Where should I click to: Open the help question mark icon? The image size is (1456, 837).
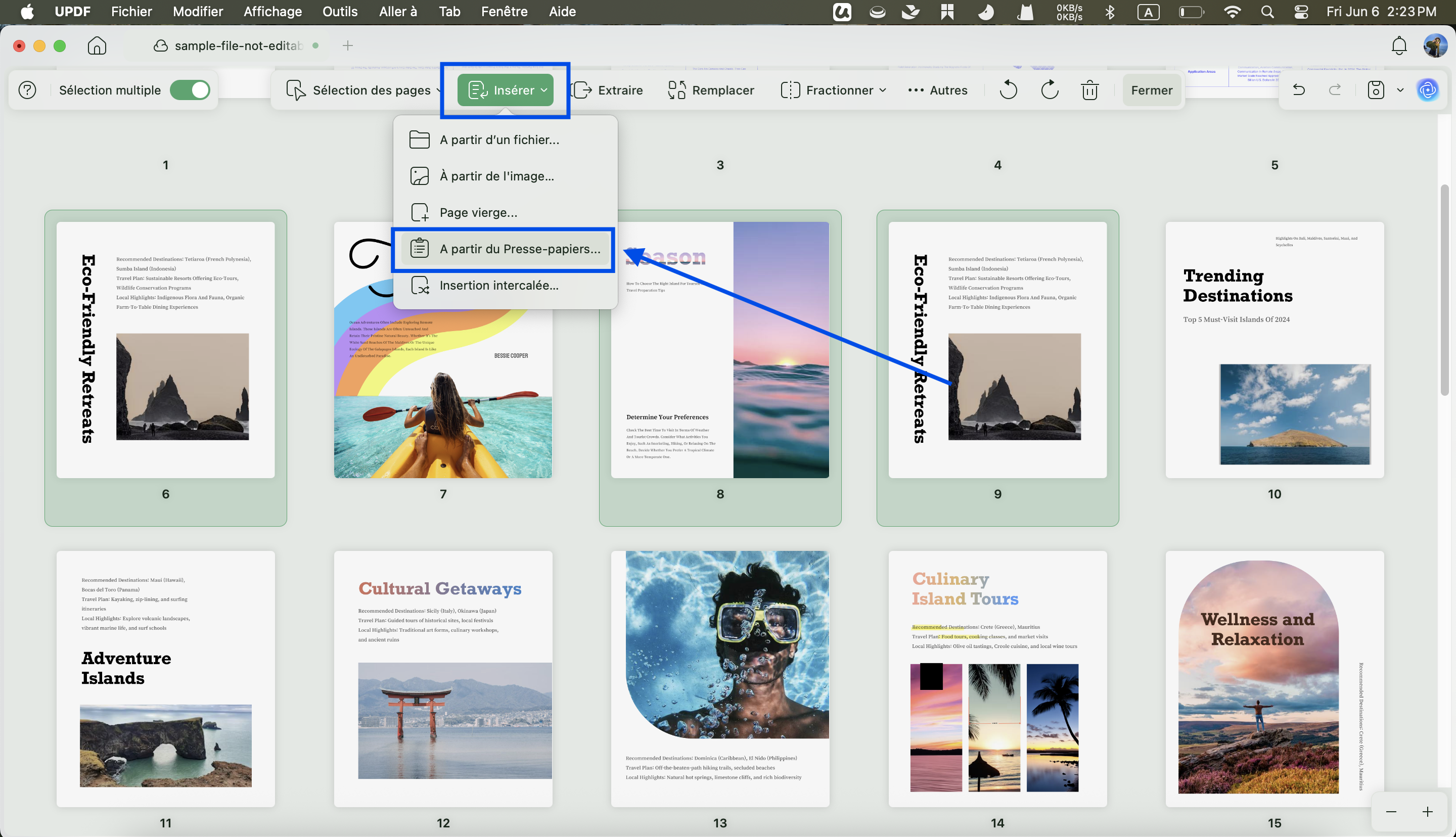(x=27, y=90)
